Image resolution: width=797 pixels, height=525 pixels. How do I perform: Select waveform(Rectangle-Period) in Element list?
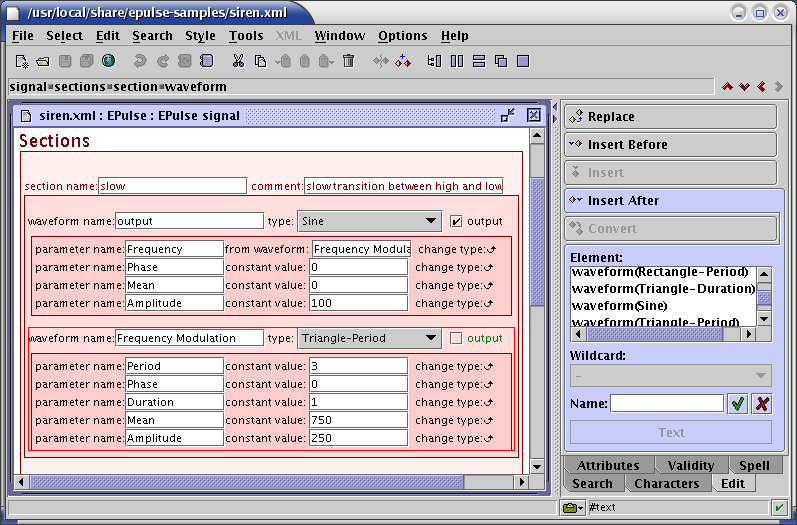point(660,272)
